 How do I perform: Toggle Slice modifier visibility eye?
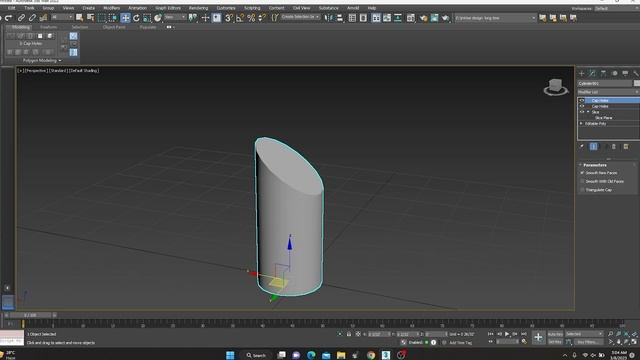[x=582, y=112]
